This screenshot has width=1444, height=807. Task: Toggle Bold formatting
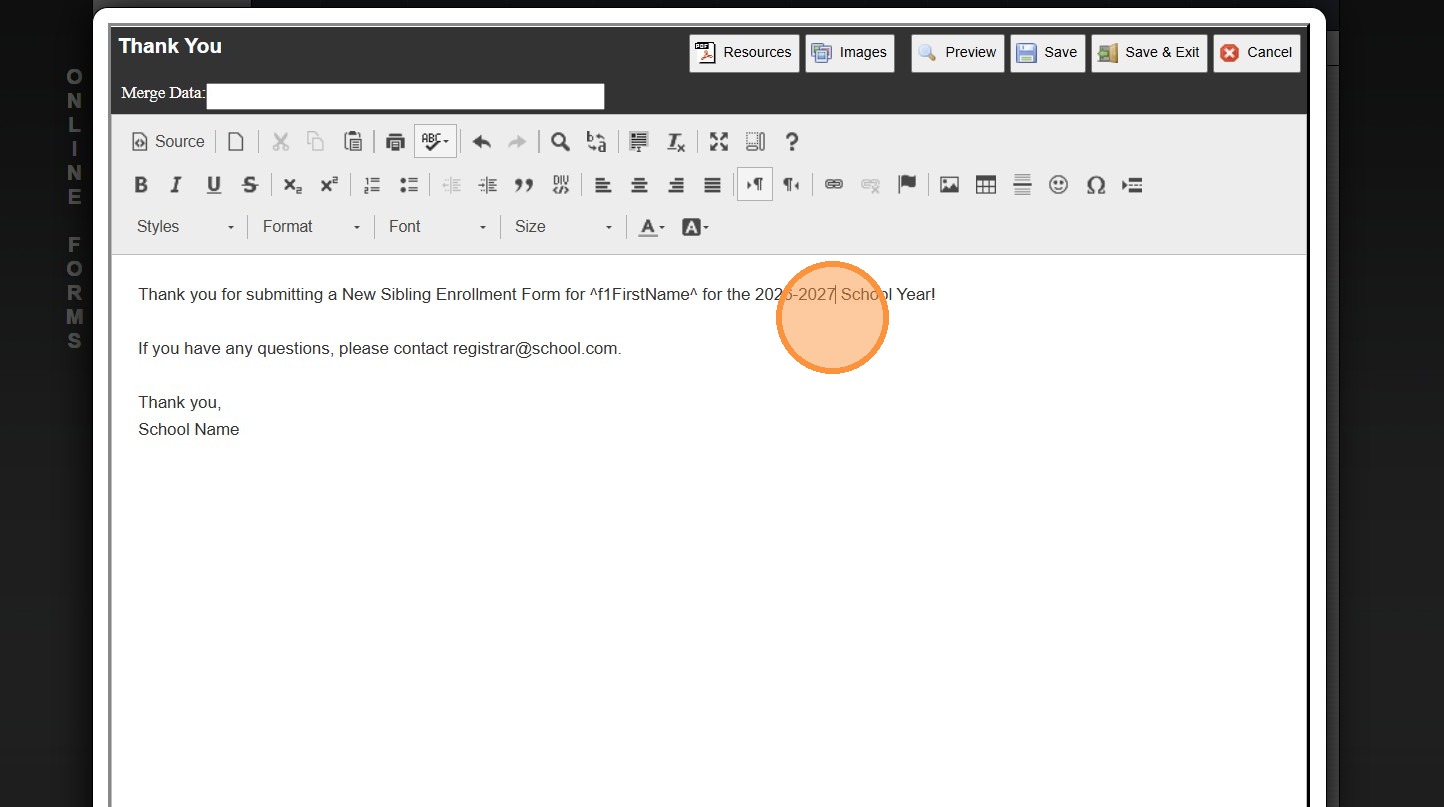click(141, 185)
